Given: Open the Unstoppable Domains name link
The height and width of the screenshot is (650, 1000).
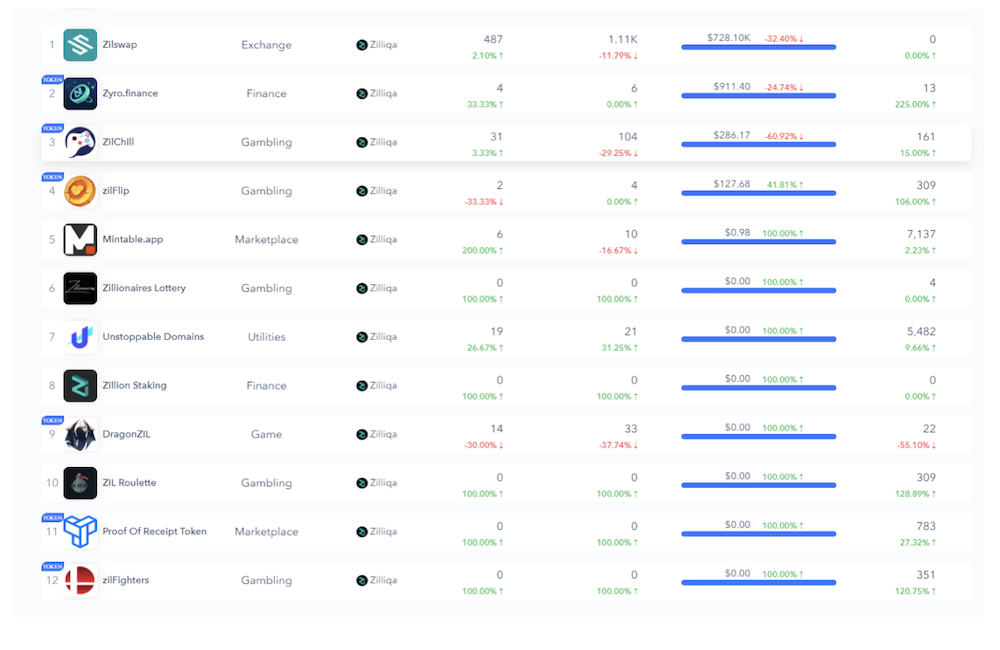Looking at the screenshot, I should (153, 337).
